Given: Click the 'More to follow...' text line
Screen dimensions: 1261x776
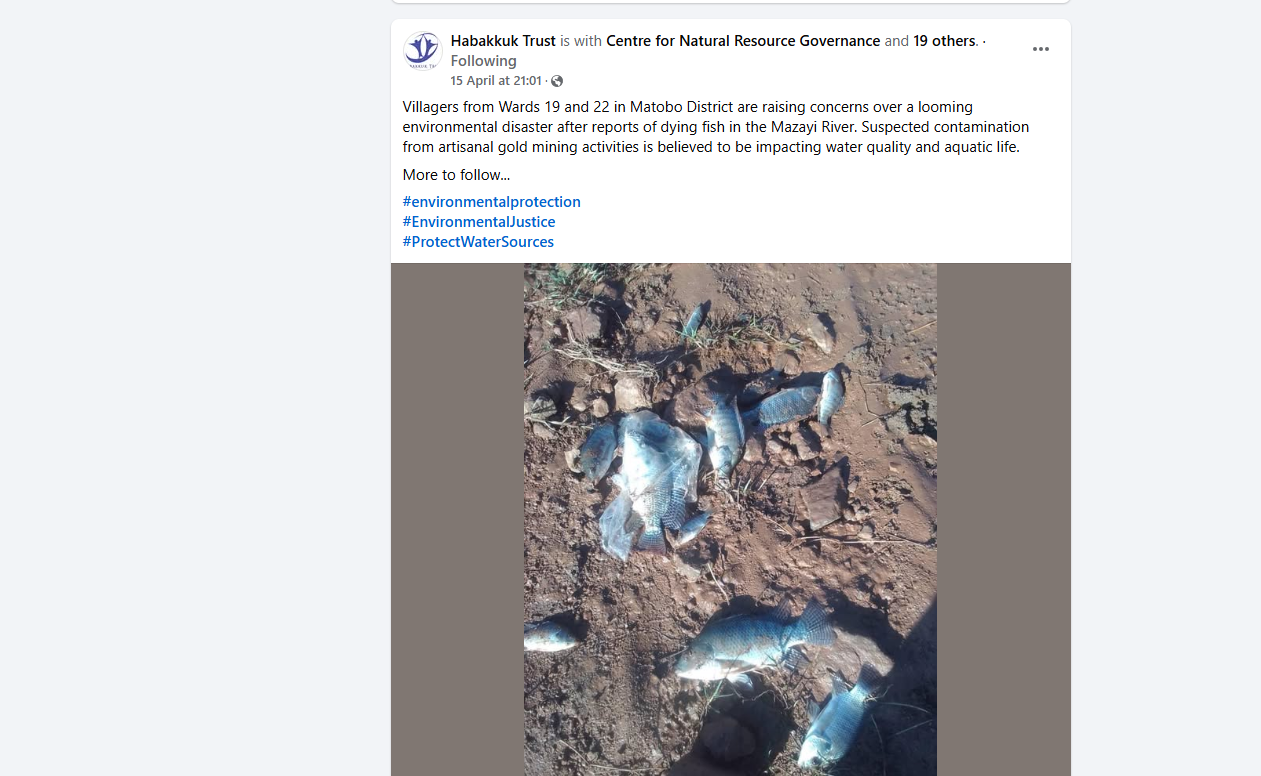Looking at the screenshot, I should [456, 175].
